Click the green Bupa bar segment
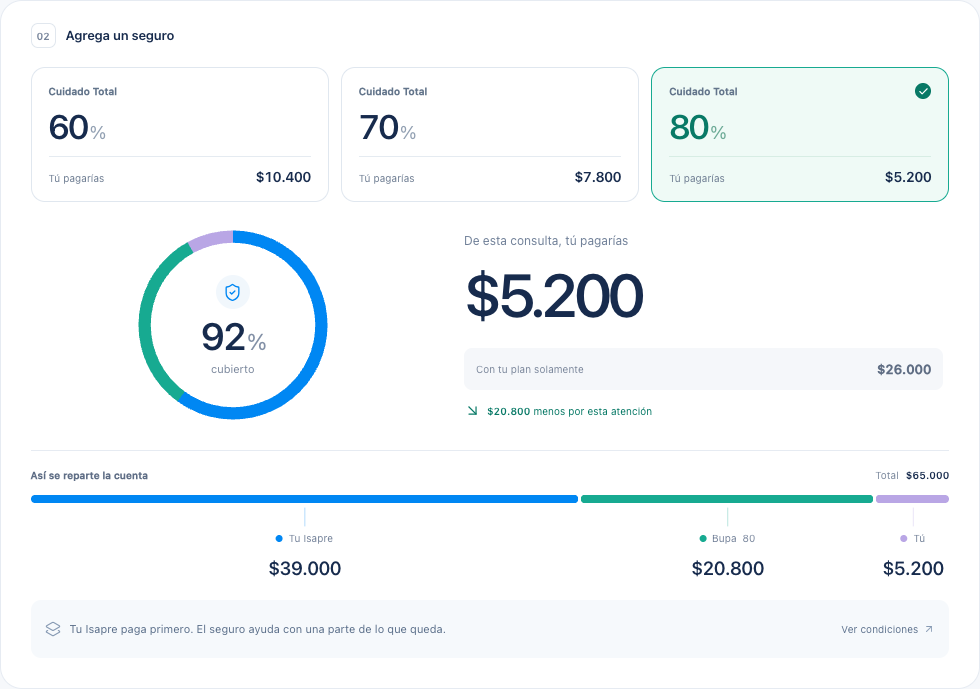980x689 pixels. click(x=727, y=499)
